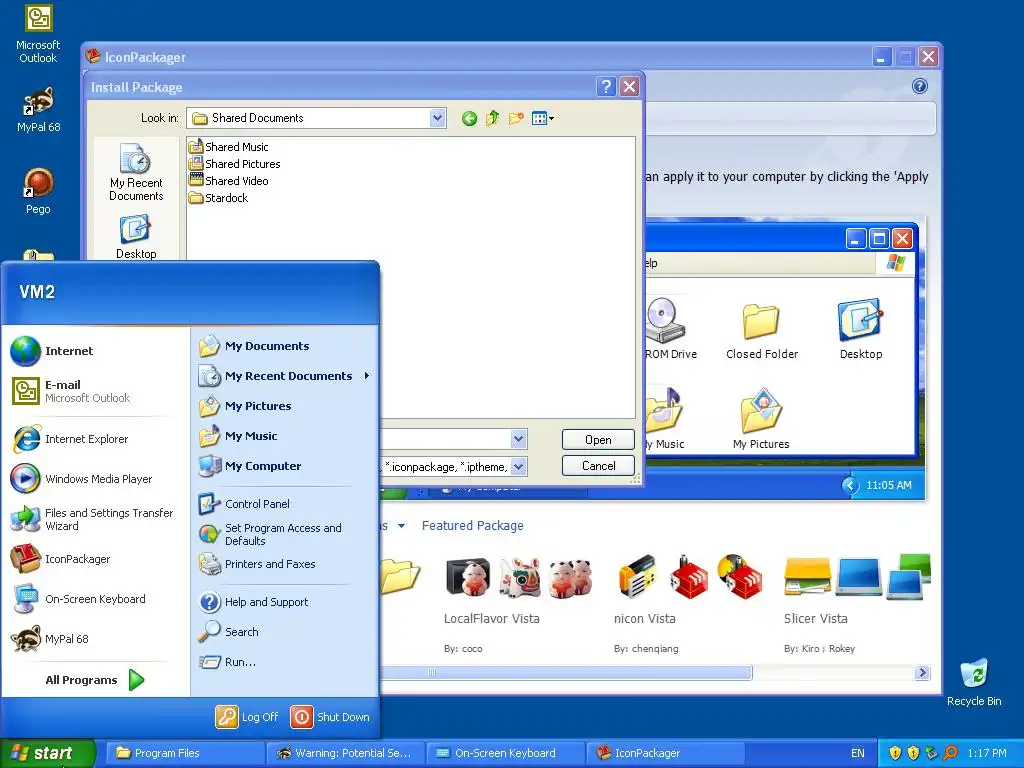Screen dimensions: 1024x768
Task: Expand All Programs list
Action: pos(94,680)
